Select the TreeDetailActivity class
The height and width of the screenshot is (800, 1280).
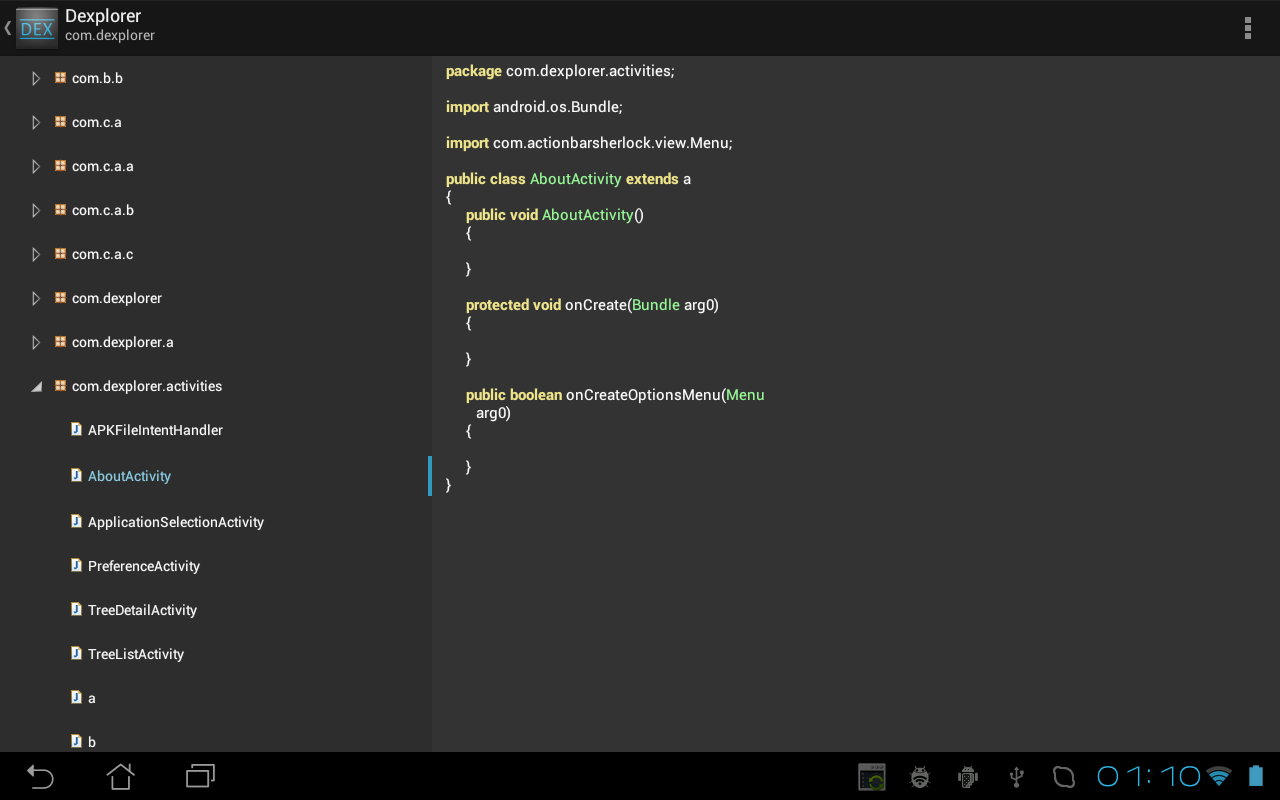tap(142, 610)
